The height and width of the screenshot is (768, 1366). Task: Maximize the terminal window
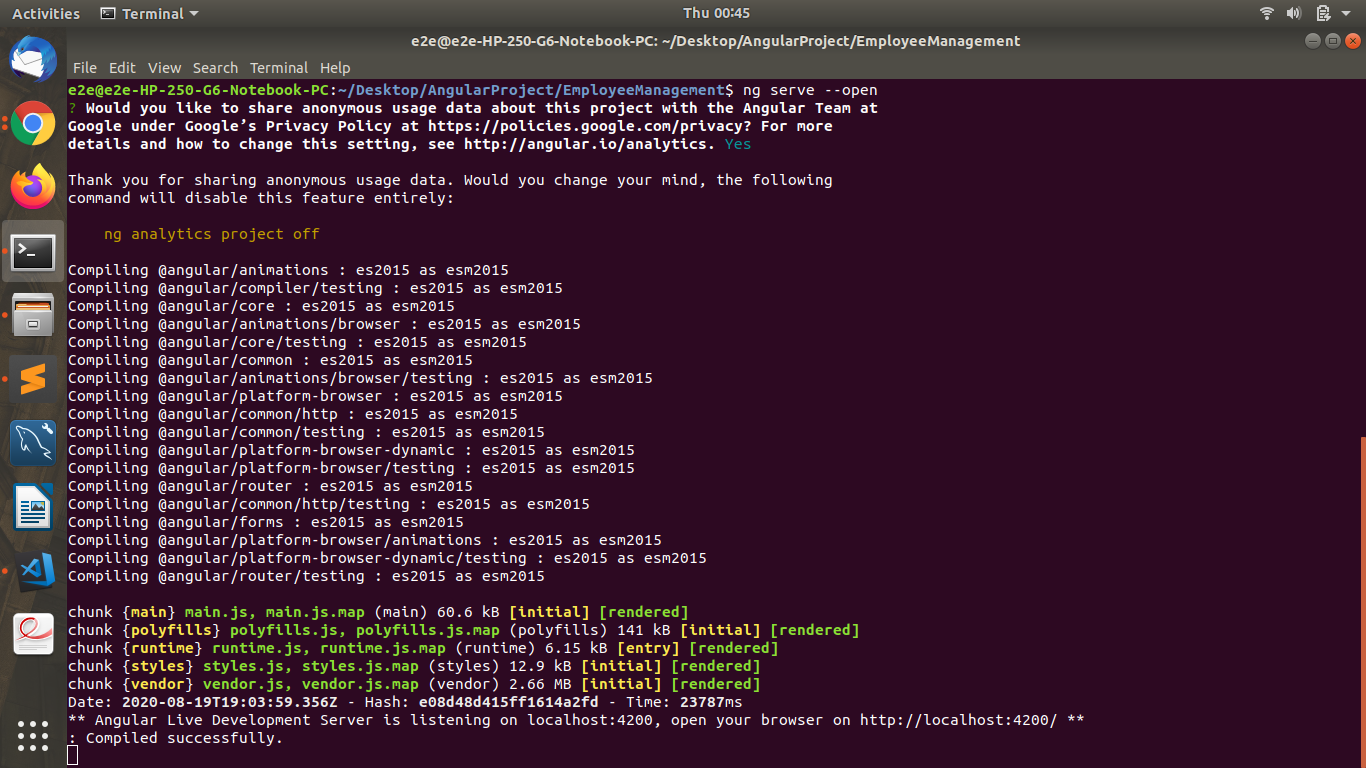point(1332,41)
